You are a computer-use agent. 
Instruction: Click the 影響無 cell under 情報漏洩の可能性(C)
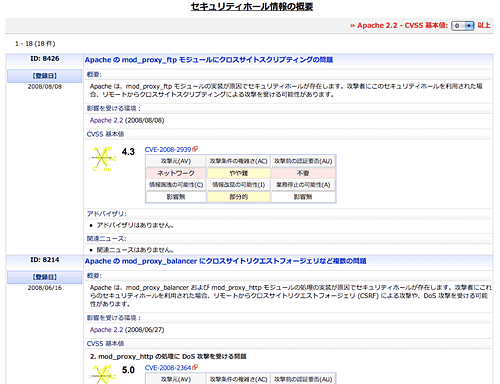pyautogui.click(x=176, y=197)
